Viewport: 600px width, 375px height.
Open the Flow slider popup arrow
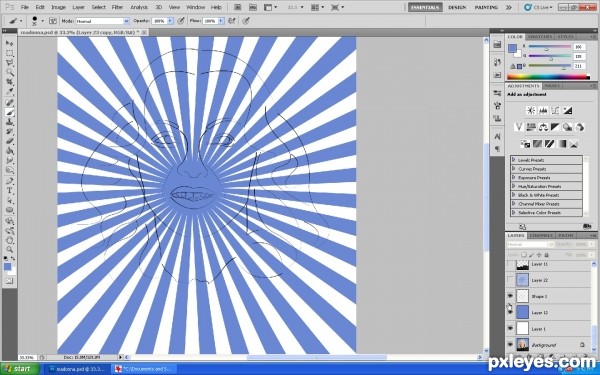click(x=221, y=21)
